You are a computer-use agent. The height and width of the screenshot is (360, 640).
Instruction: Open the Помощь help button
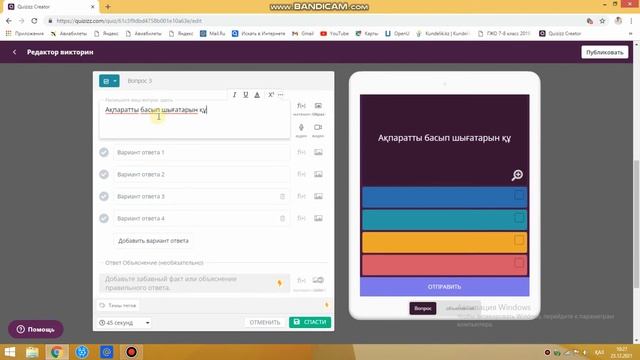[x=36, y=329]
